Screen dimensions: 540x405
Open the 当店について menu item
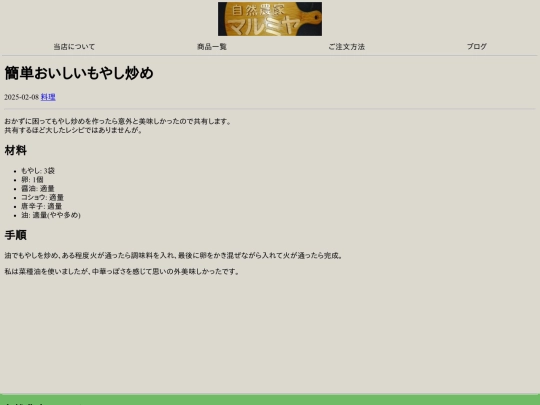click(x=74, y=47)
